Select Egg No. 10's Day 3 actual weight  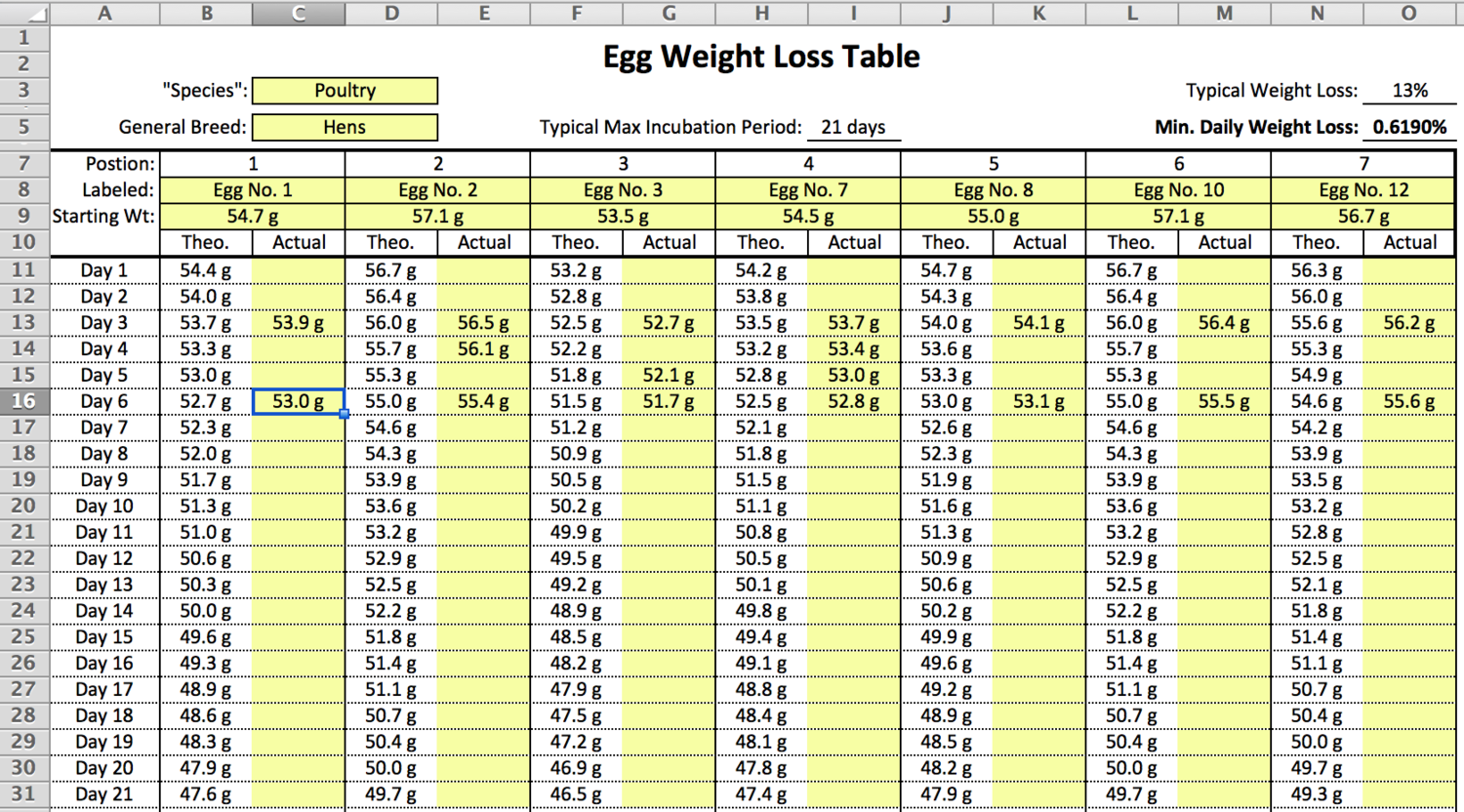coord(1224,323)
